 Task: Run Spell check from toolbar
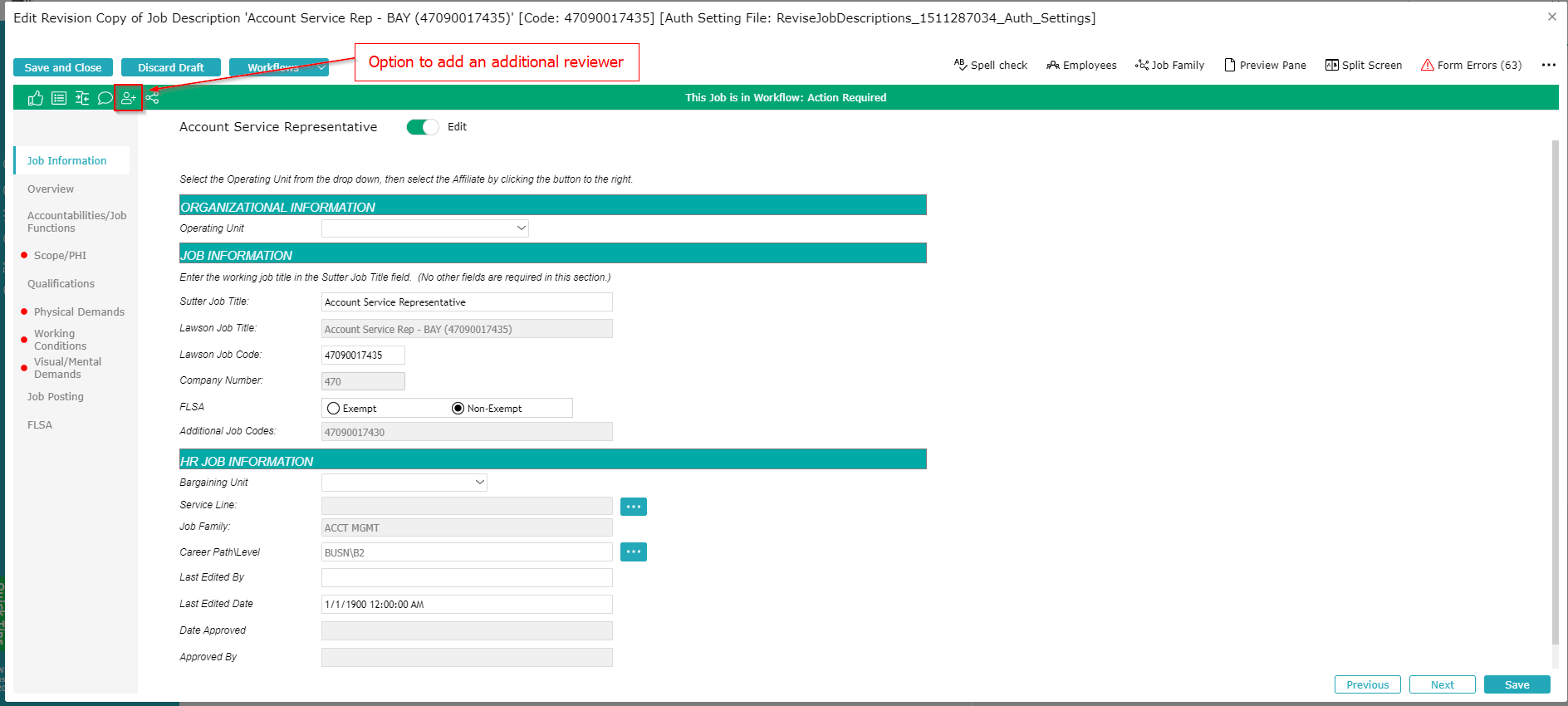coord(990,65)
